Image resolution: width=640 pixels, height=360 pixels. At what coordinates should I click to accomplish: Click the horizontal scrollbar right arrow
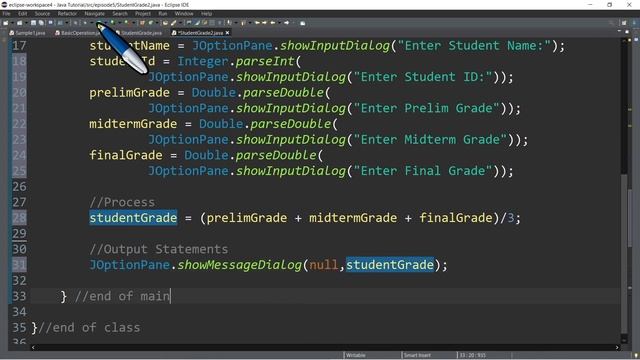point(617,347)
